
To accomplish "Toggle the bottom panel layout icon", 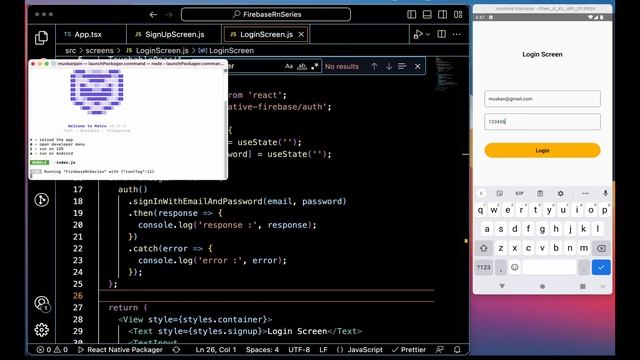I will 427,14.
